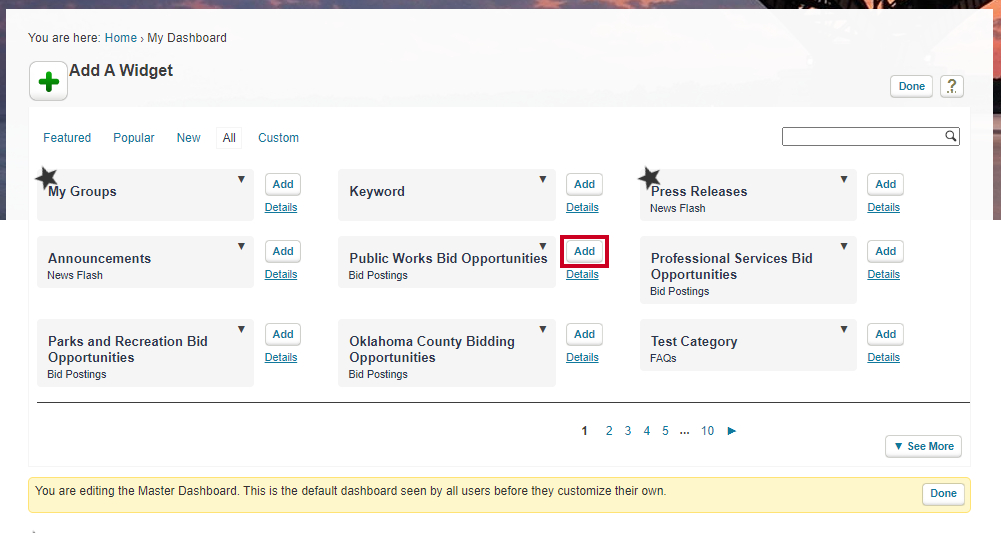Screen dimensions: 1001x533
Task: Switch to the New tab
Action: point(188,138)
